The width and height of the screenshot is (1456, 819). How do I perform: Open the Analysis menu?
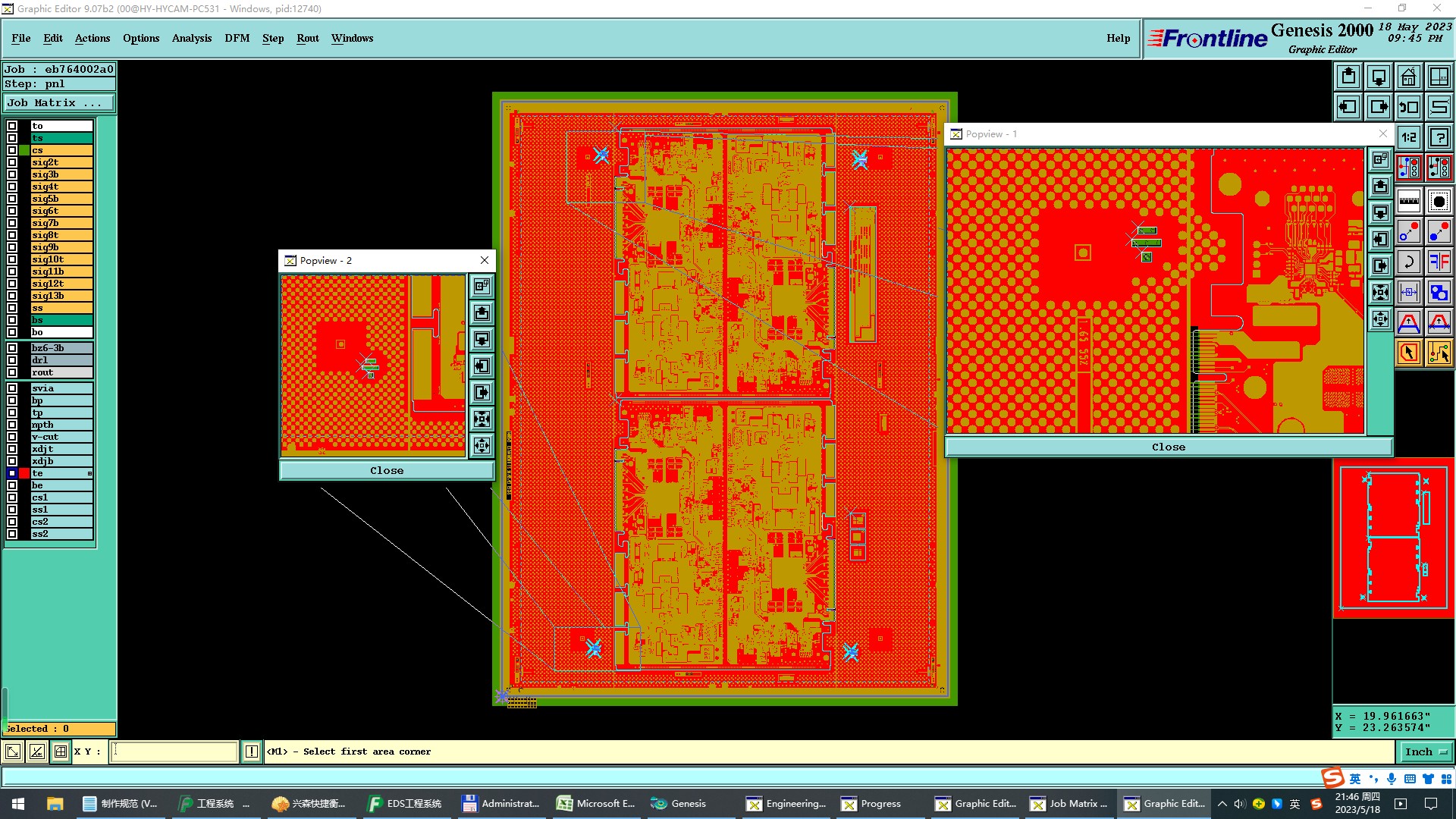[x=191, y=38]
